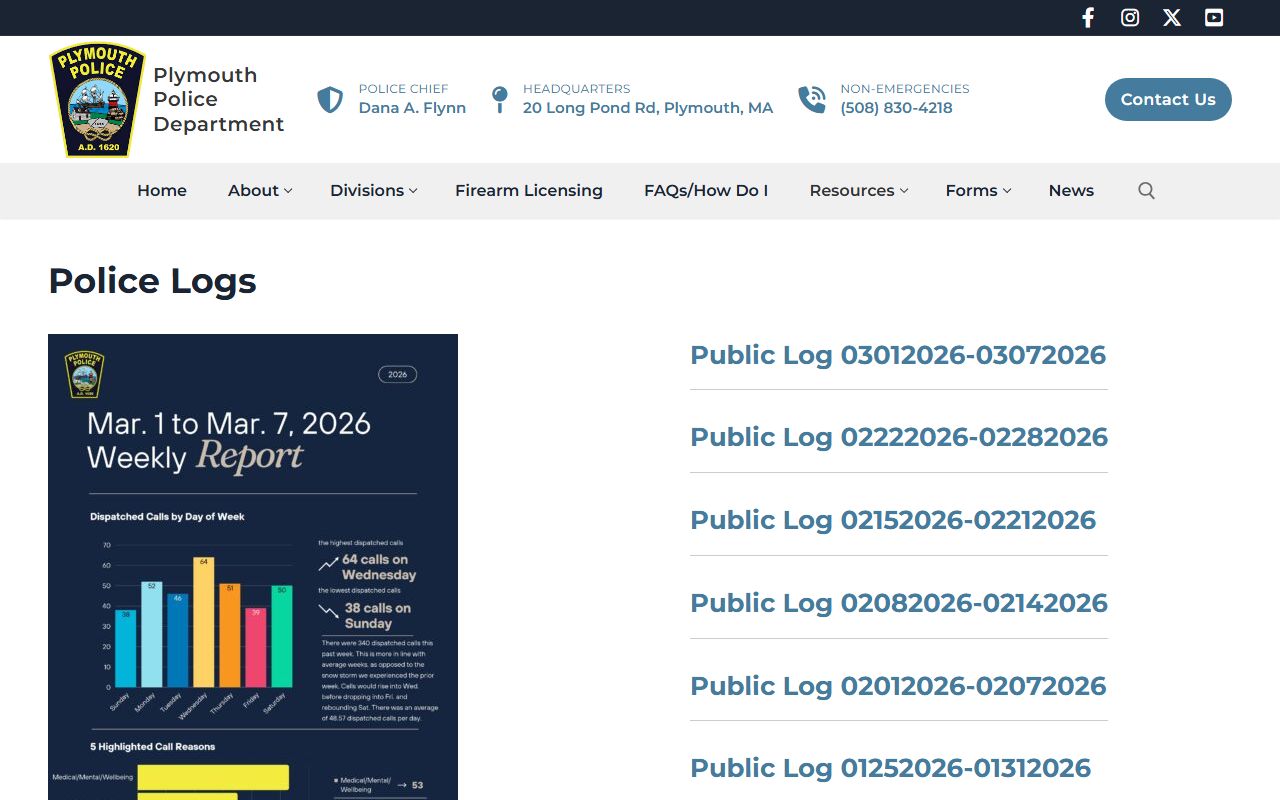This screenshot has height=800, width=1280.
Task: Open the Resources menu
Action: pos(852,191)
